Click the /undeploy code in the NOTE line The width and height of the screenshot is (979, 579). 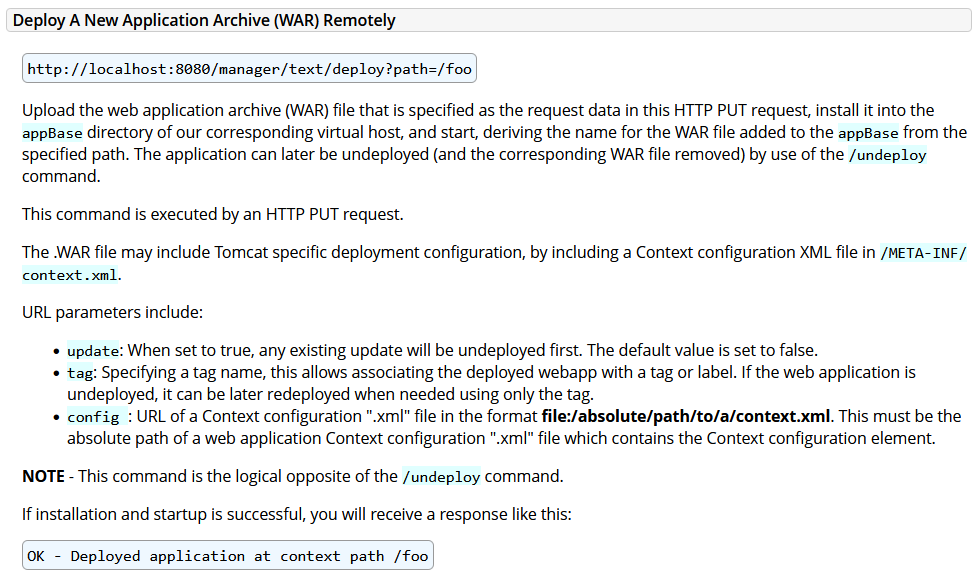point(441,477)
